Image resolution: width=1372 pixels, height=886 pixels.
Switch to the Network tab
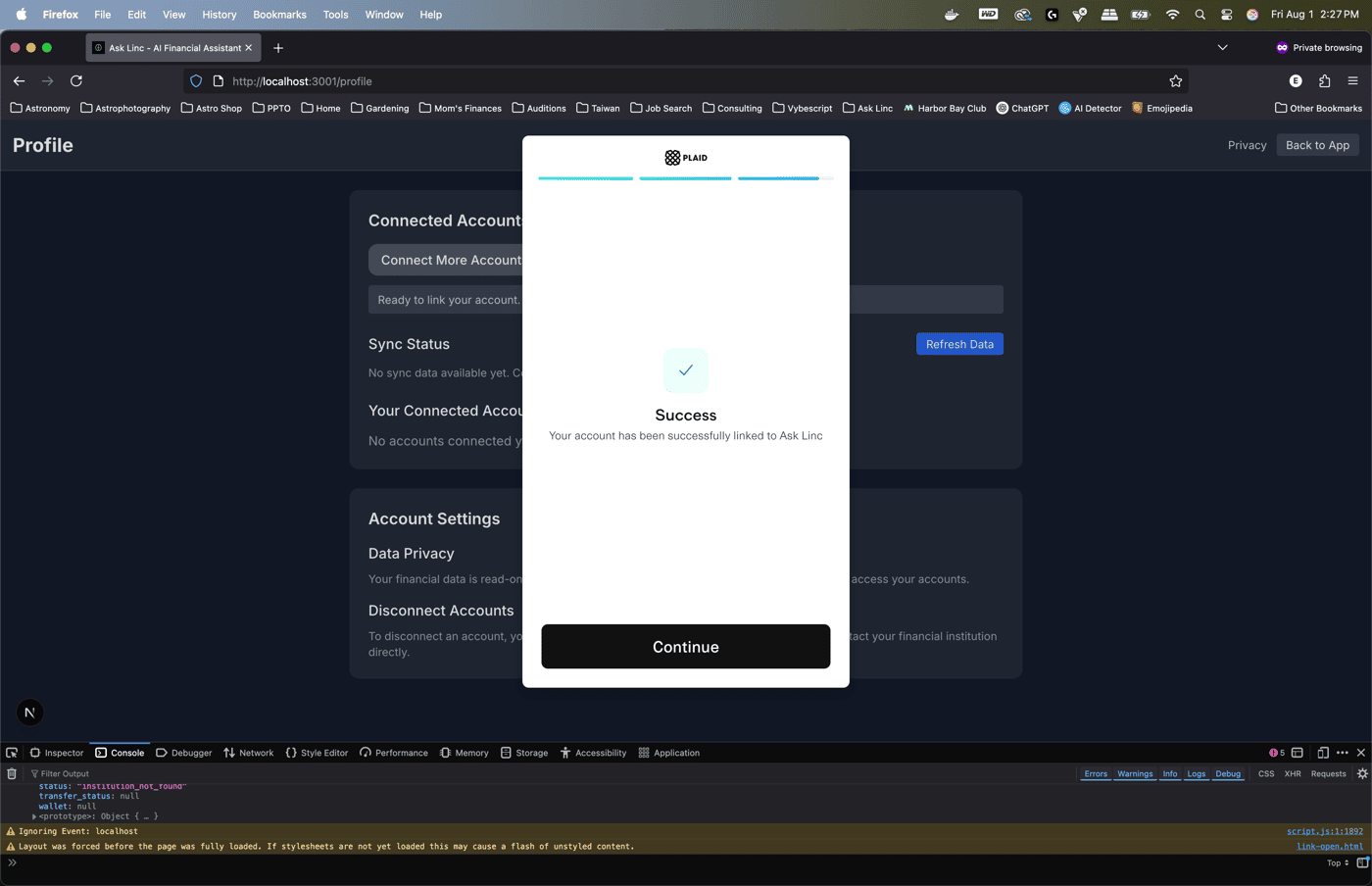pyautogui.click(x=249, y=753)
